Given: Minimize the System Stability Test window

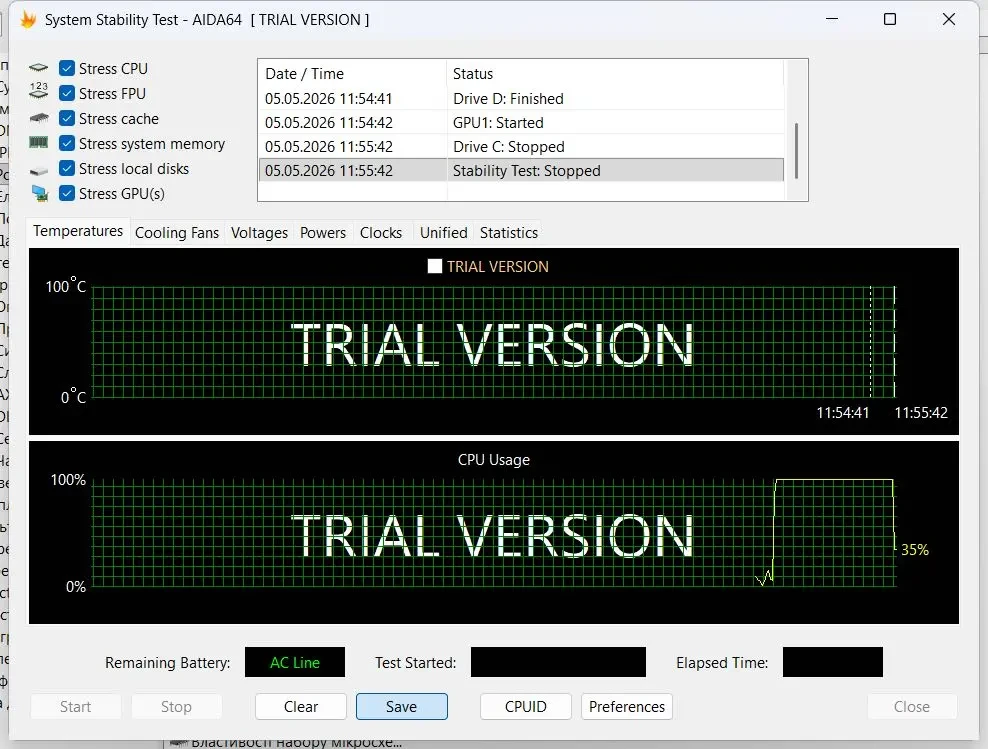Looking at the screenshot, I should 832,20.
